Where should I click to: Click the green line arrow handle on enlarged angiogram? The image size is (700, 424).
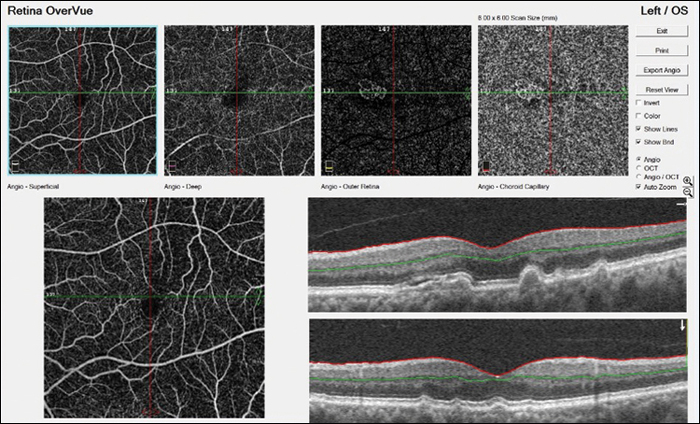pyautogui.click(x=260, y=297)
